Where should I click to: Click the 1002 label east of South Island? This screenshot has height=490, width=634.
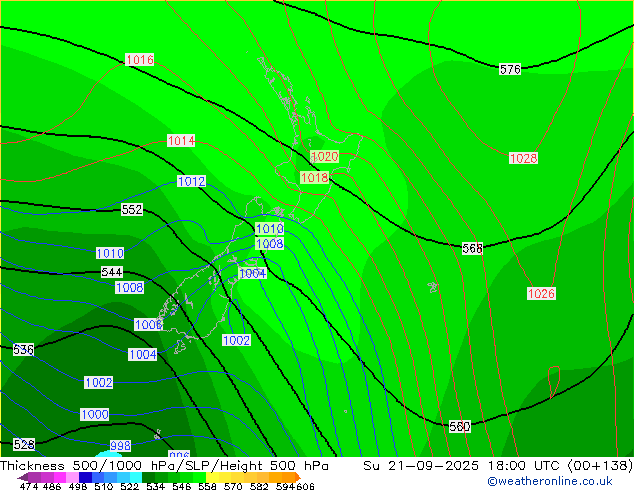[237, 340]
